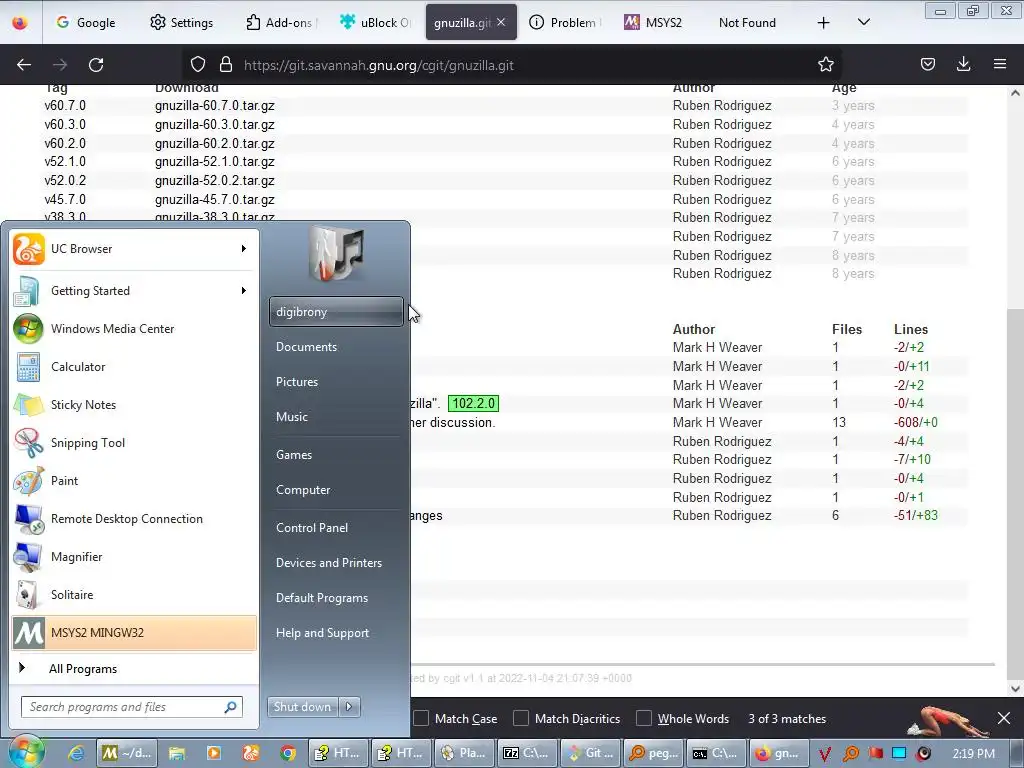The image size is (1024, 768).
Task: Open tag v45.7.0
Action: click(65, 200)
